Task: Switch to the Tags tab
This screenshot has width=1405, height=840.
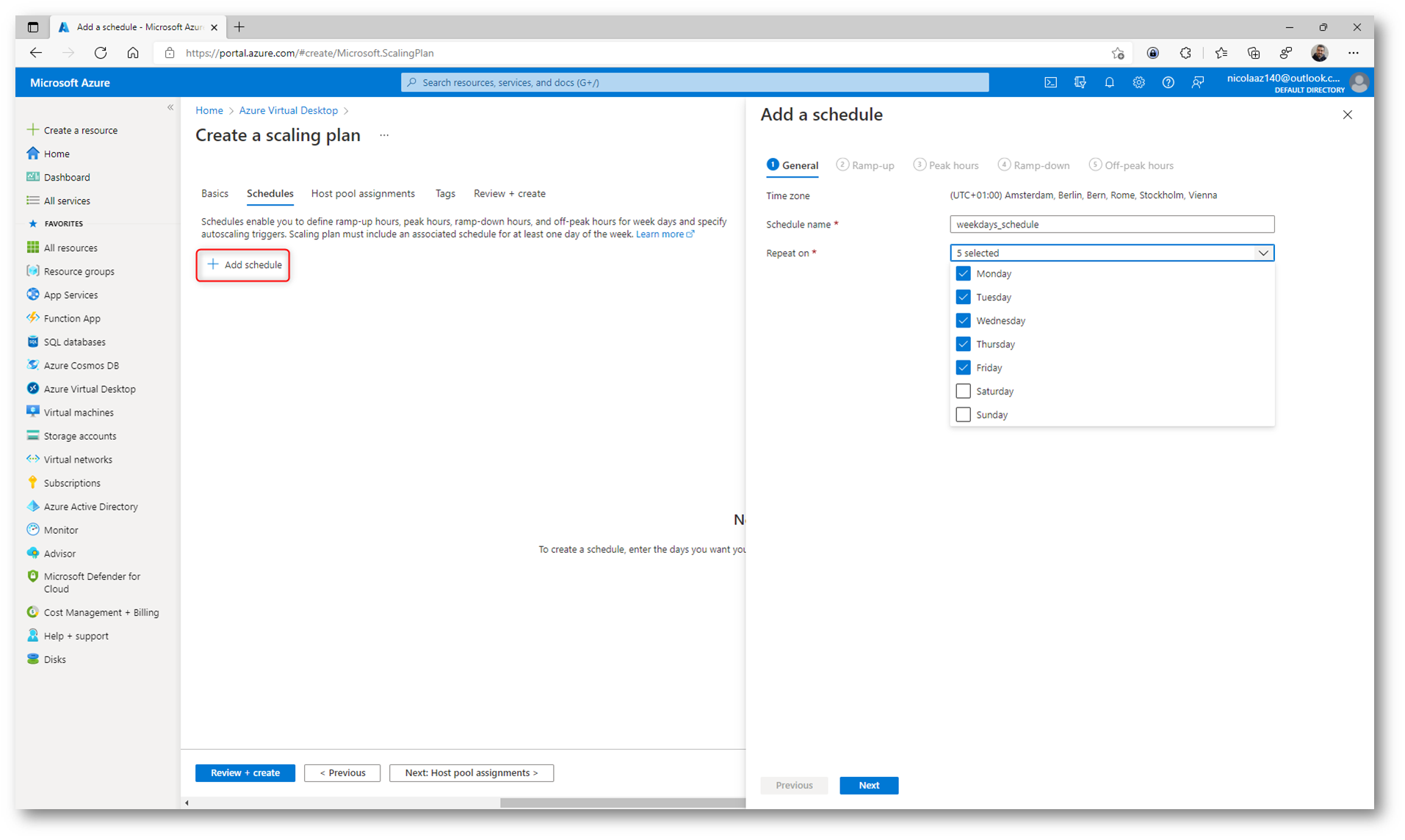Action: coord(445,193)
